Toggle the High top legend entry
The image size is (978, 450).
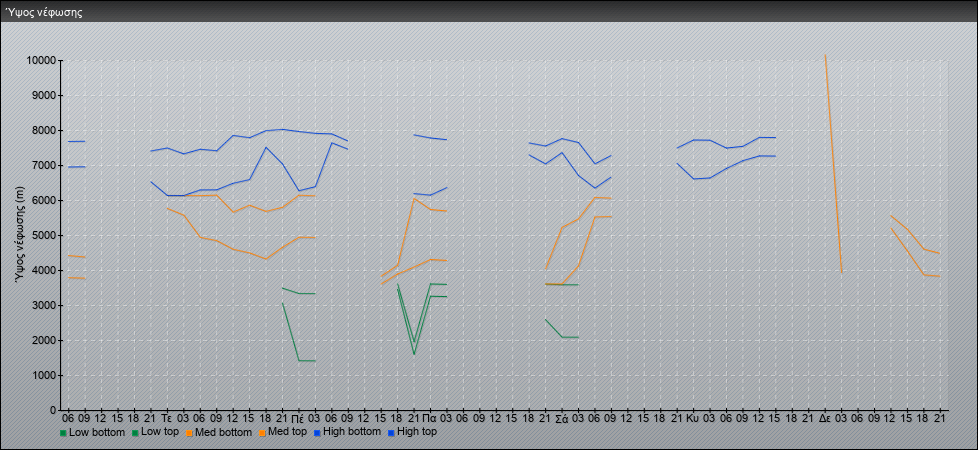pyautogui.click(x=411, y=432)
